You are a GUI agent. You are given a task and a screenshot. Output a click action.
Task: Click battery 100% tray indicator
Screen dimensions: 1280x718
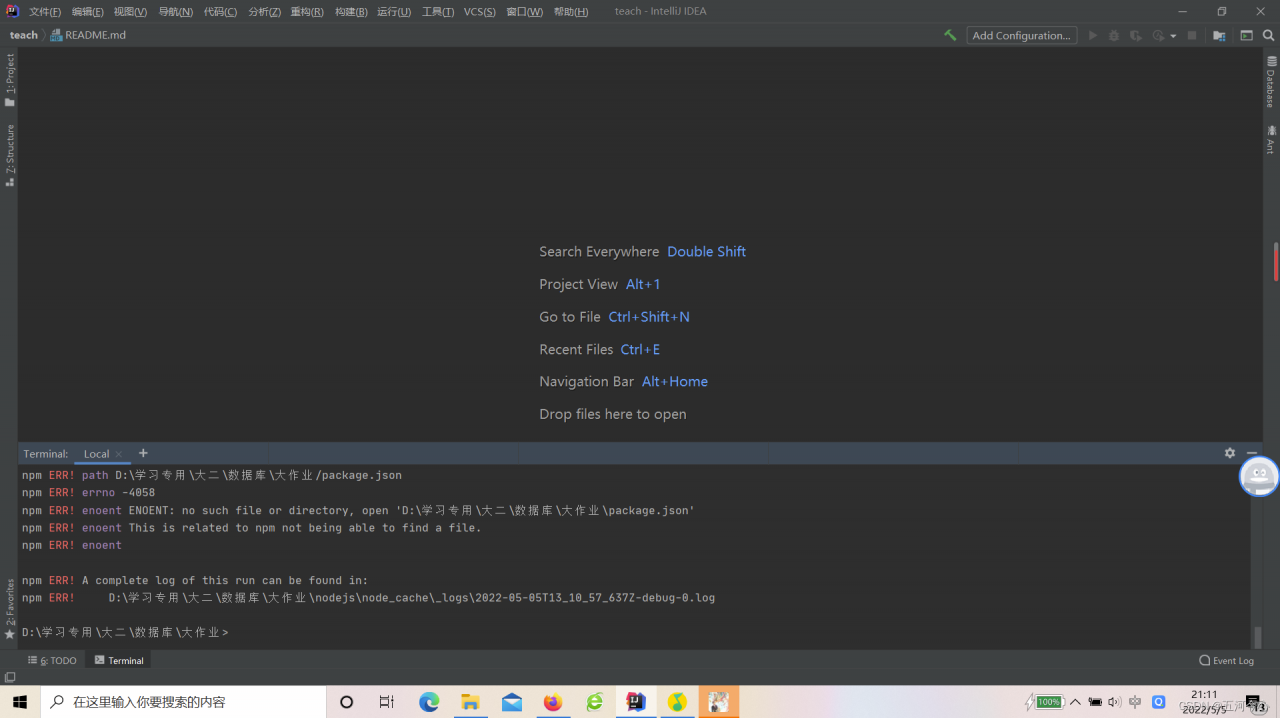[x=1045, y=702]
